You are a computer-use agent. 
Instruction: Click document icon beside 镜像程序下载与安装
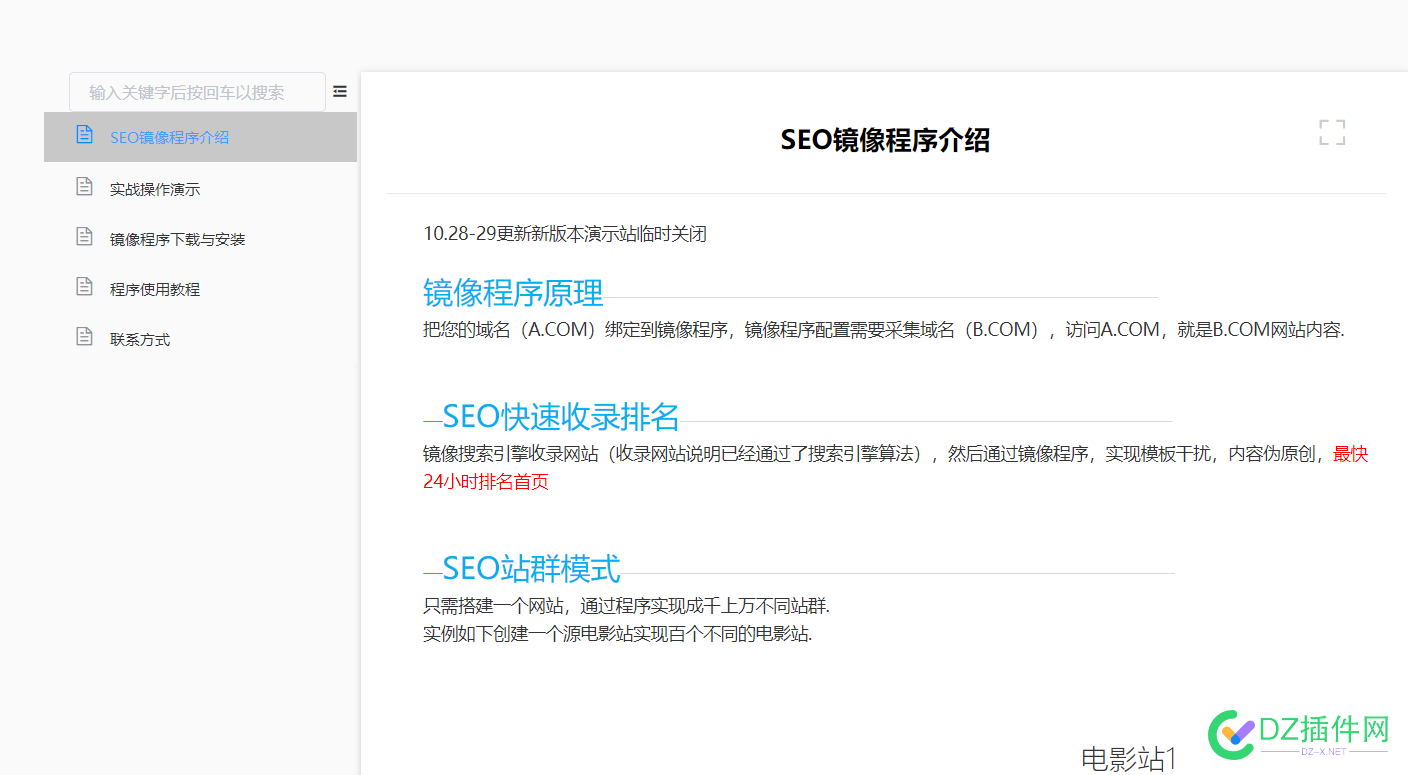click(x=85, y=237)
